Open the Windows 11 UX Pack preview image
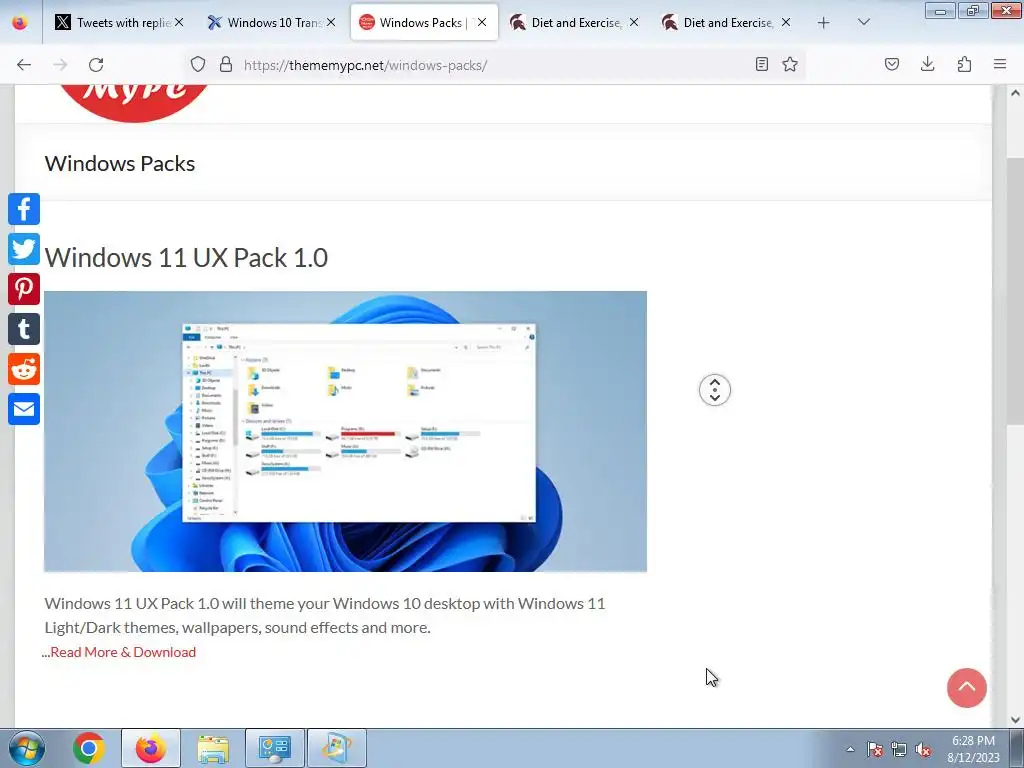 click(345, 432)
